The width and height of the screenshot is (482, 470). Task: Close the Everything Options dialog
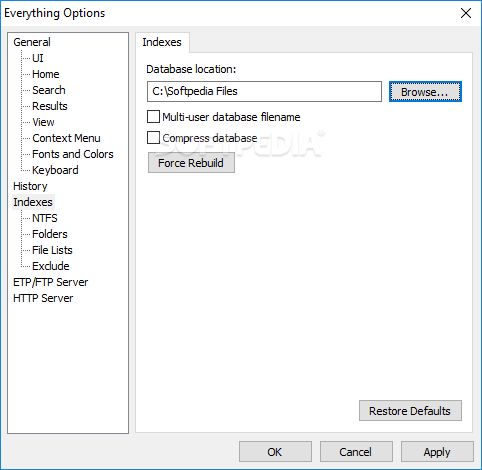(466, 13)
